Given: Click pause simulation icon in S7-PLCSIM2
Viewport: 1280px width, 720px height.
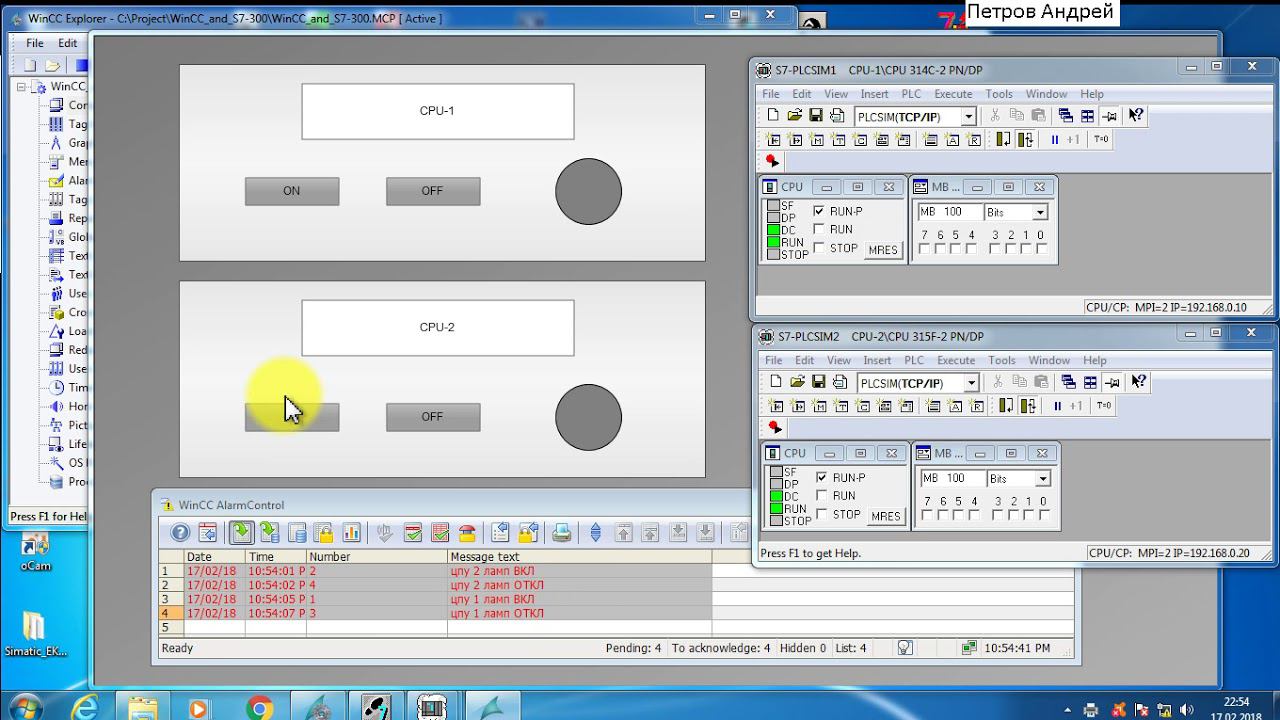Looking at the screenshot, I should 1056,406.
